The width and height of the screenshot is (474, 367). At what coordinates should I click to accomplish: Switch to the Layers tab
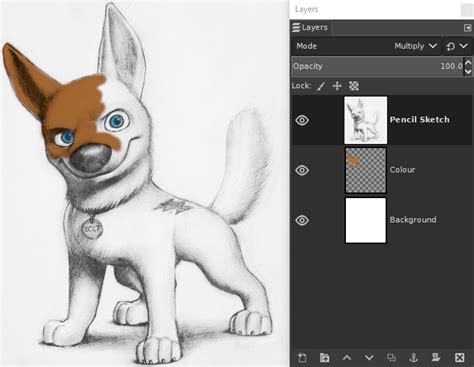tap(310, 27)
